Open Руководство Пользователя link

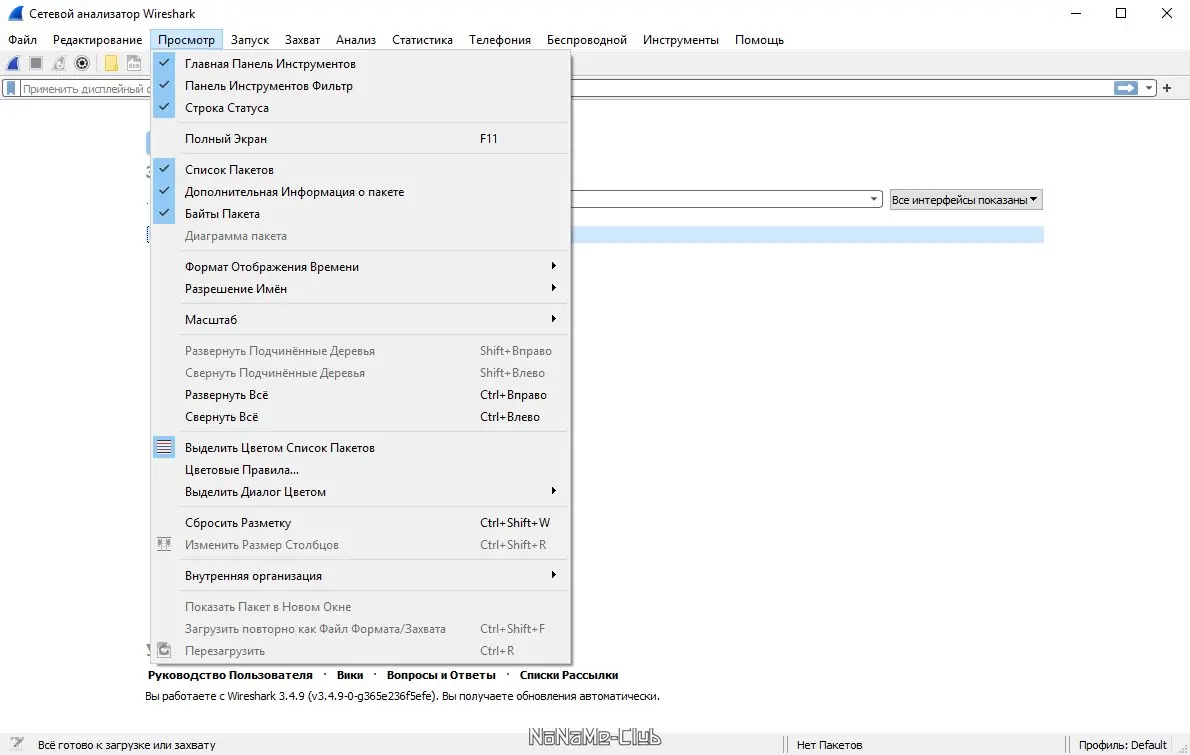click(230, 675)
